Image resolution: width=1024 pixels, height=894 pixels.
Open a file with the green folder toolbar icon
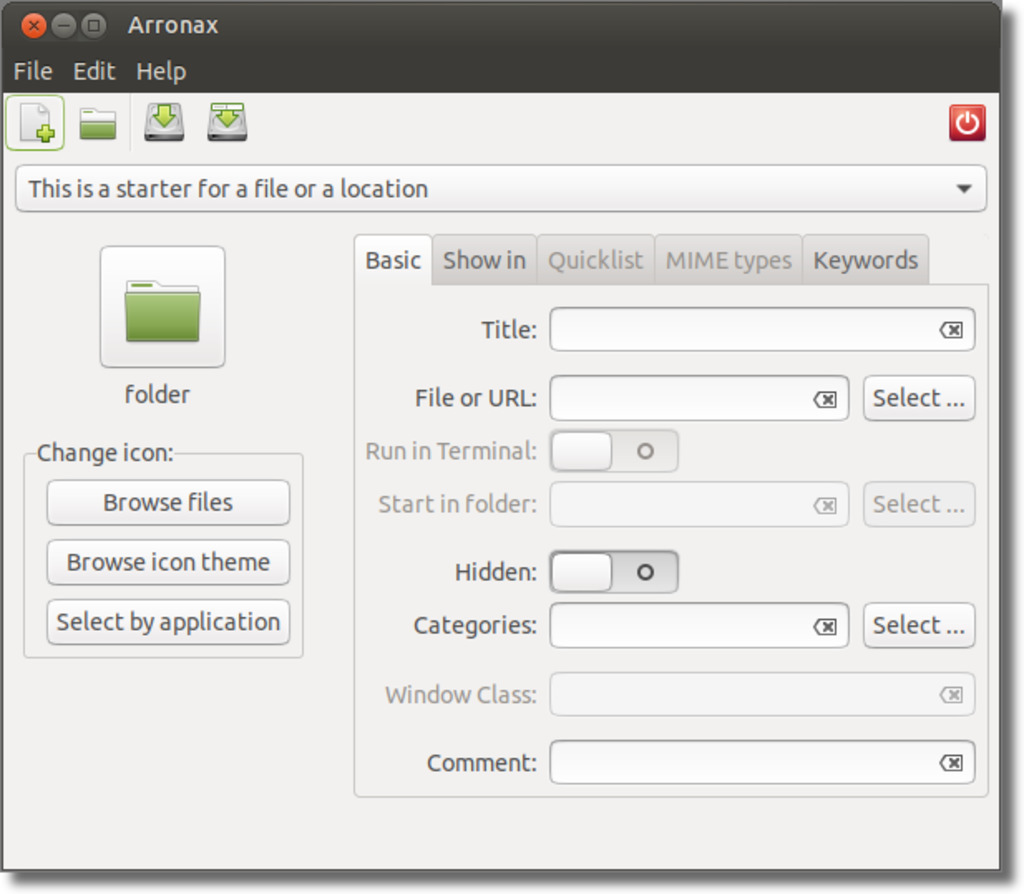point(98,124)
